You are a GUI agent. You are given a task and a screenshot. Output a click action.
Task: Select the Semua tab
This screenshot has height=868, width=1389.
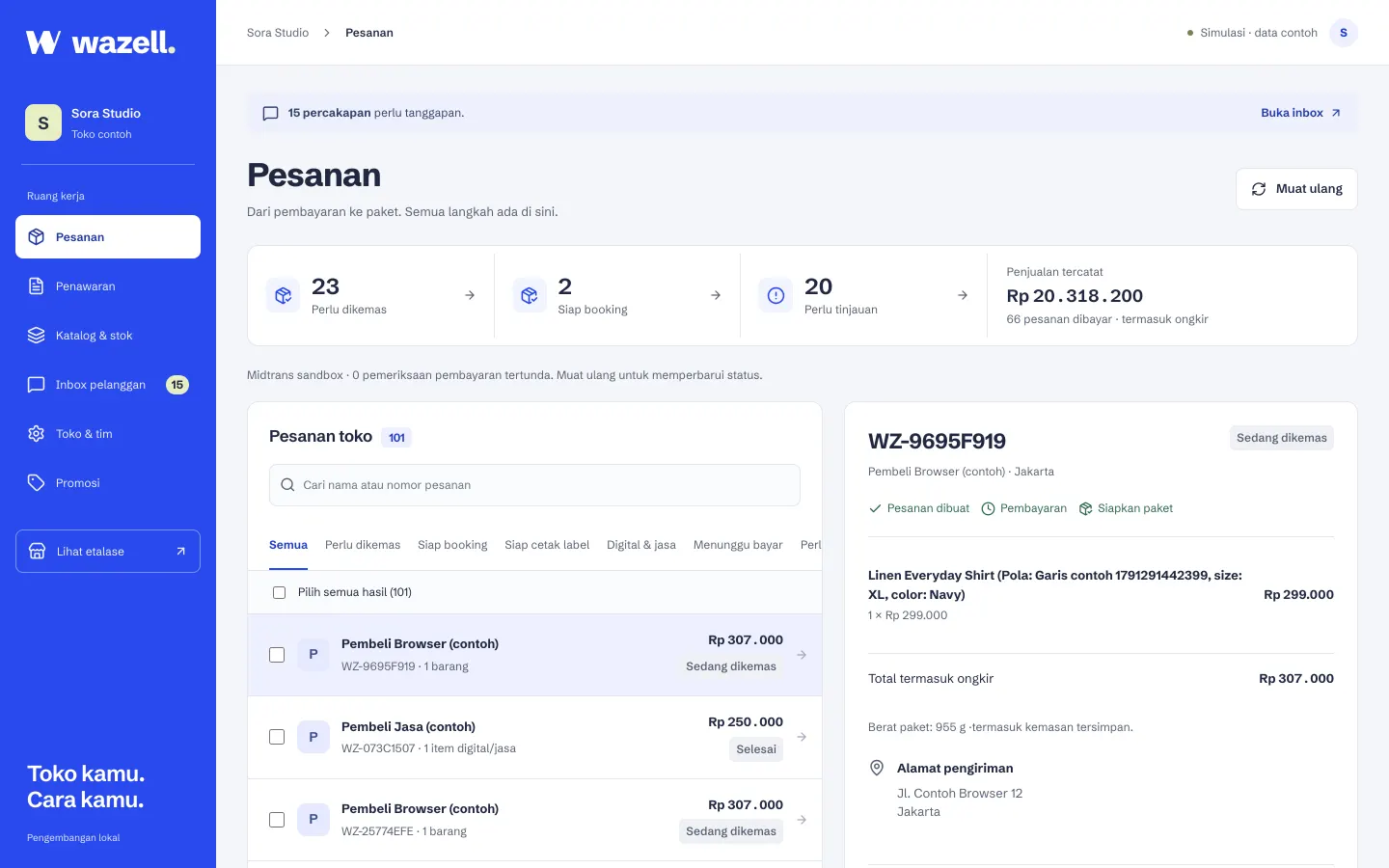click(288, 545)
